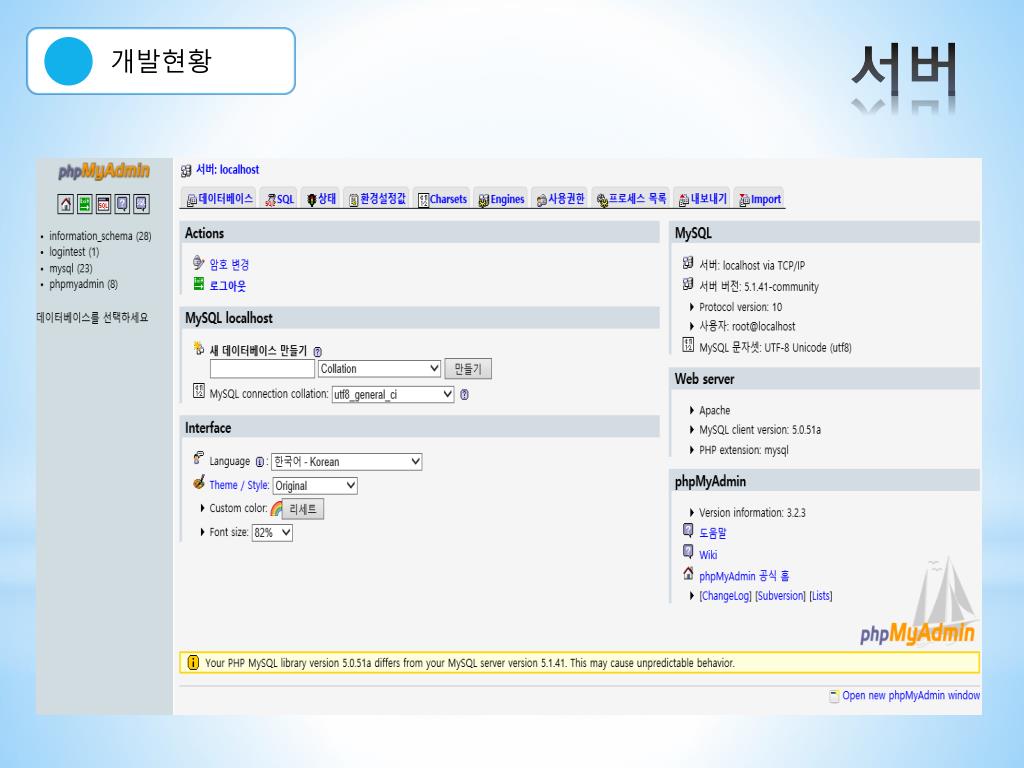This screenshot has width=1024, height=768.
Task: Click the text 서버 버전: 5.1.41-community
Action: pyautogui.click(x=758, y=286)
